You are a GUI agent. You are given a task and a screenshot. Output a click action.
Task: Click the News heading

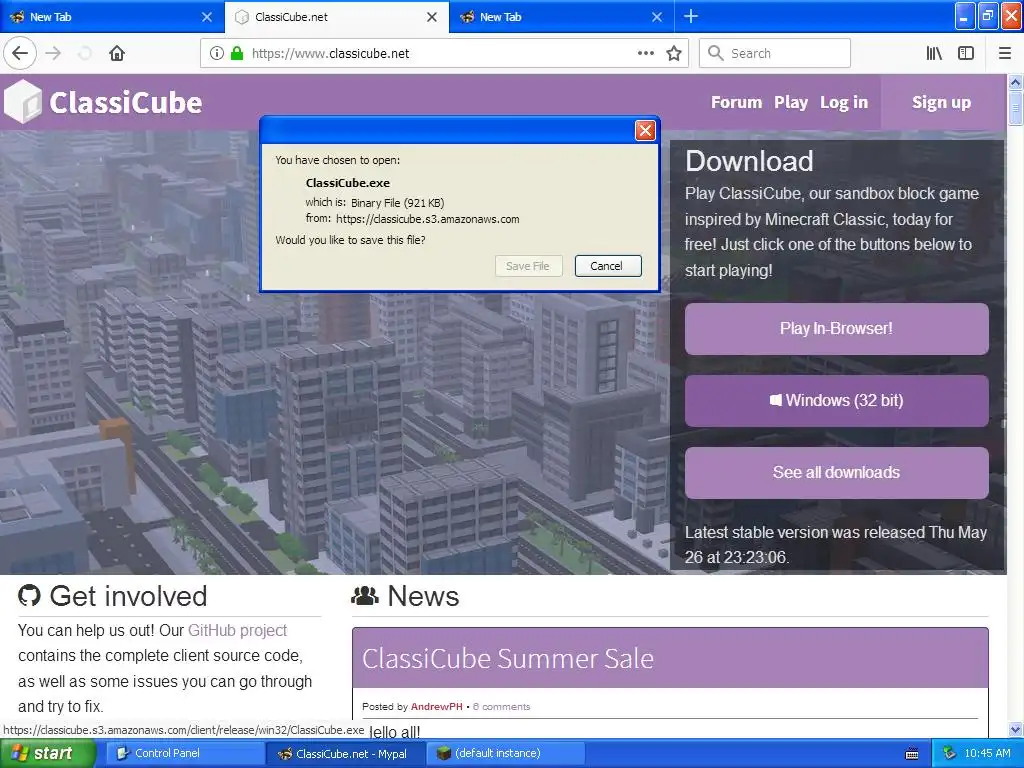coord(423,596)
